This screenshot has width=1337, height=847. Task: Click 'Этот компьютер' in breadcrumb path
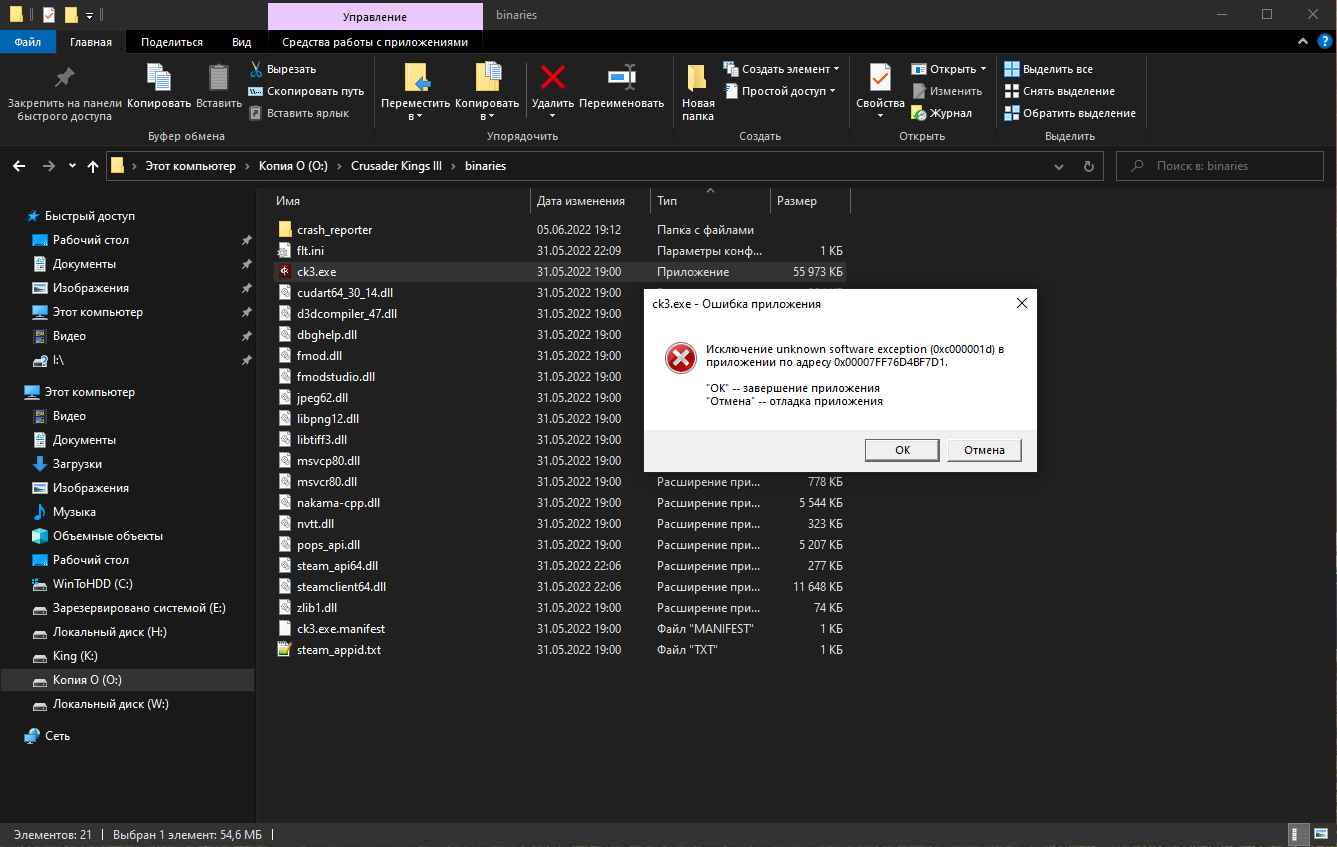tap(190, 166)
